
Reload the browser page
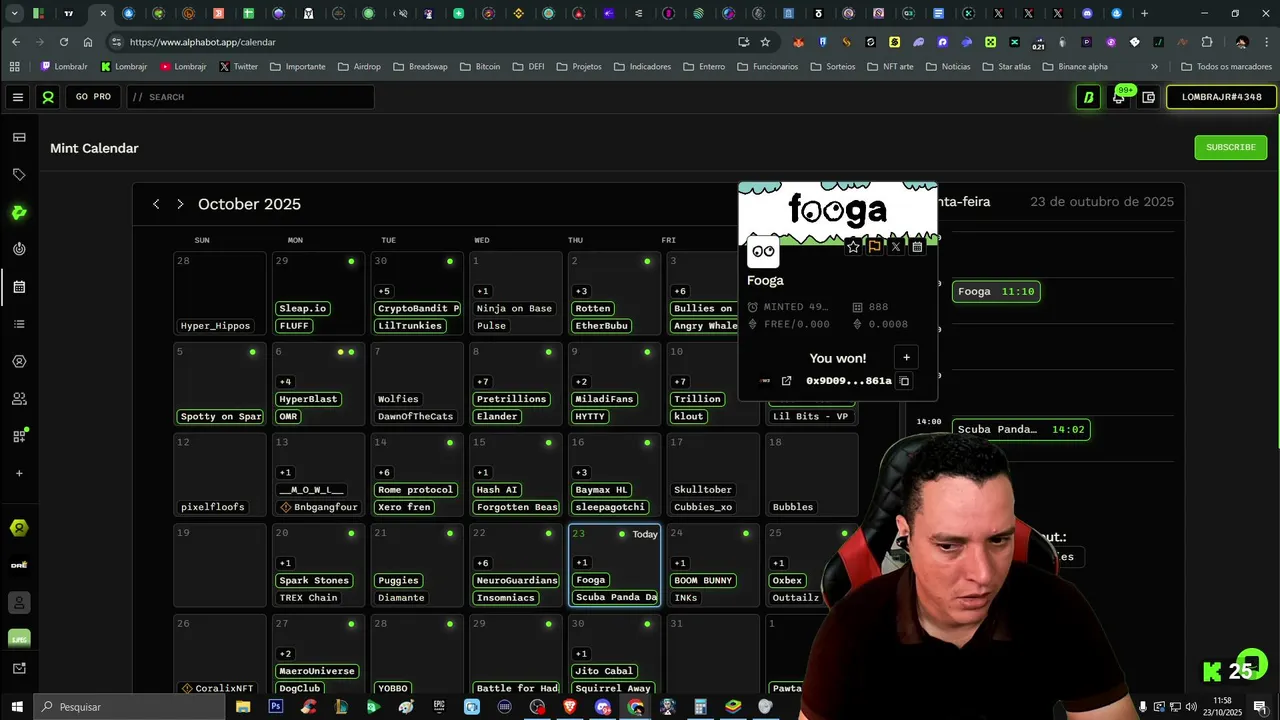64,42
